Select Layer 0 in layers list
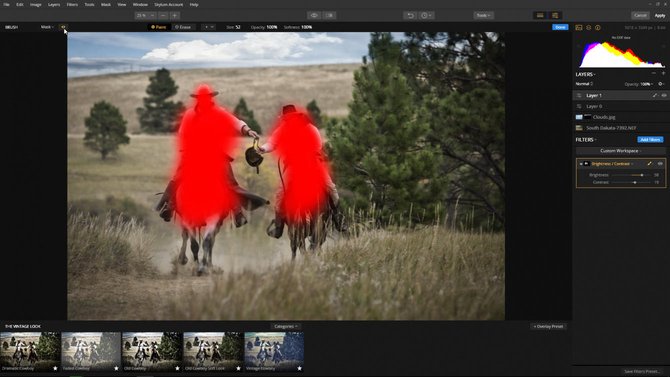Image resolution: width=670 pixels, height=377 pixels. click(x=620, y=106)
